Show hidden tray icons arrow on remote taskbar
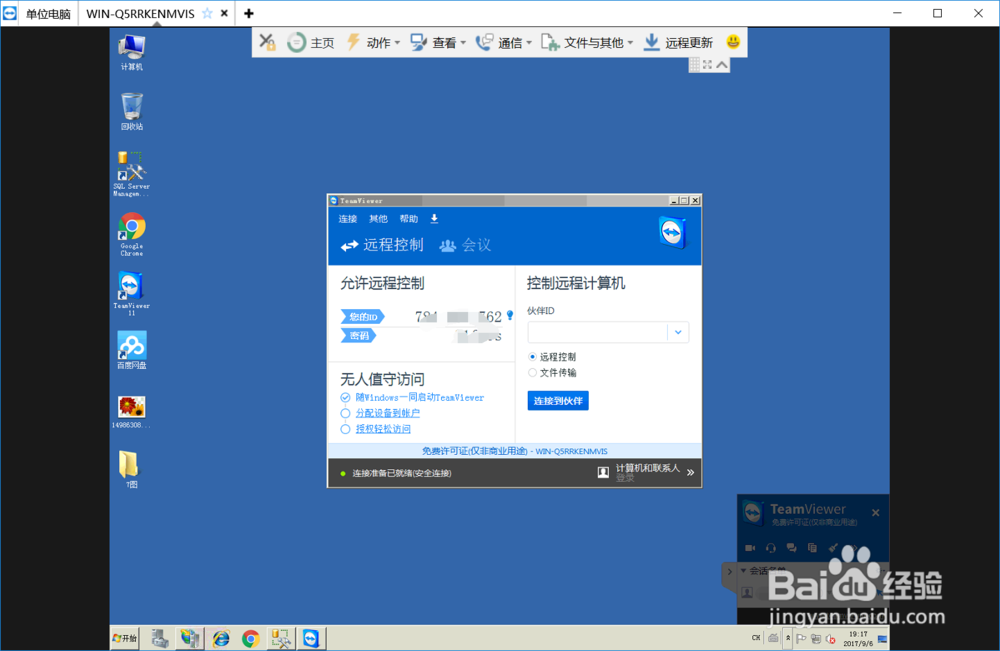Image resolution: width=1000 pixels, height=651 pixels. [788, 638]
